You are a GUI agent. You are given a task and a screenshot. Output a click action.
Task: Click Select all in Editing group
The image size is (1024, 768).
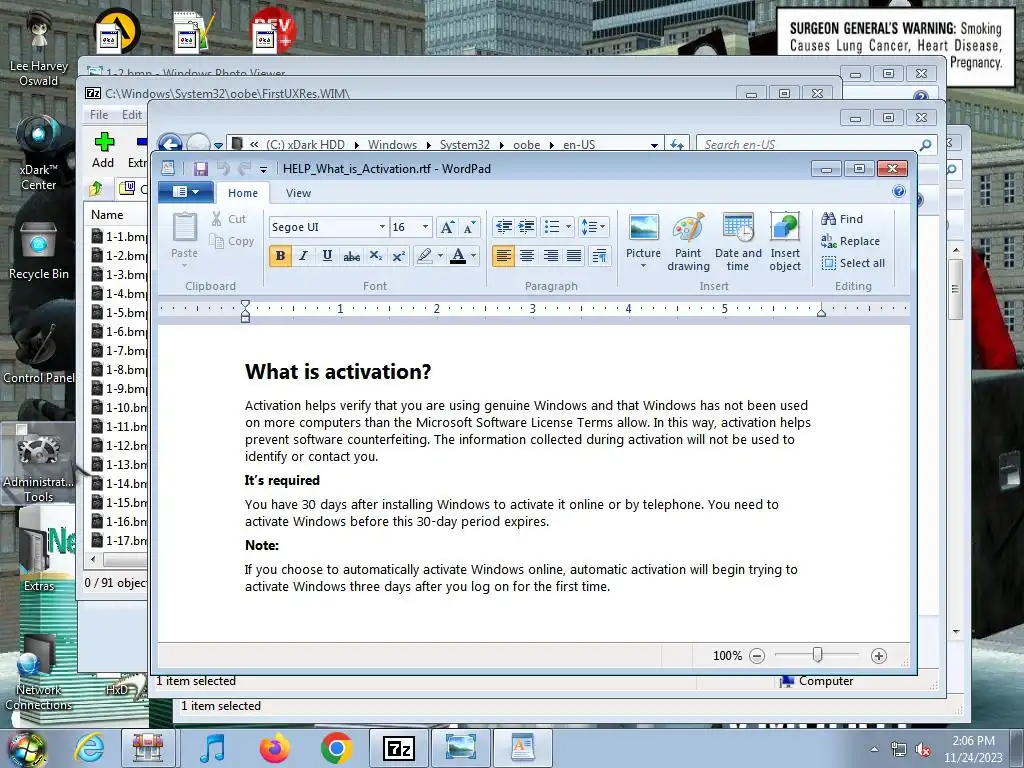854,263
